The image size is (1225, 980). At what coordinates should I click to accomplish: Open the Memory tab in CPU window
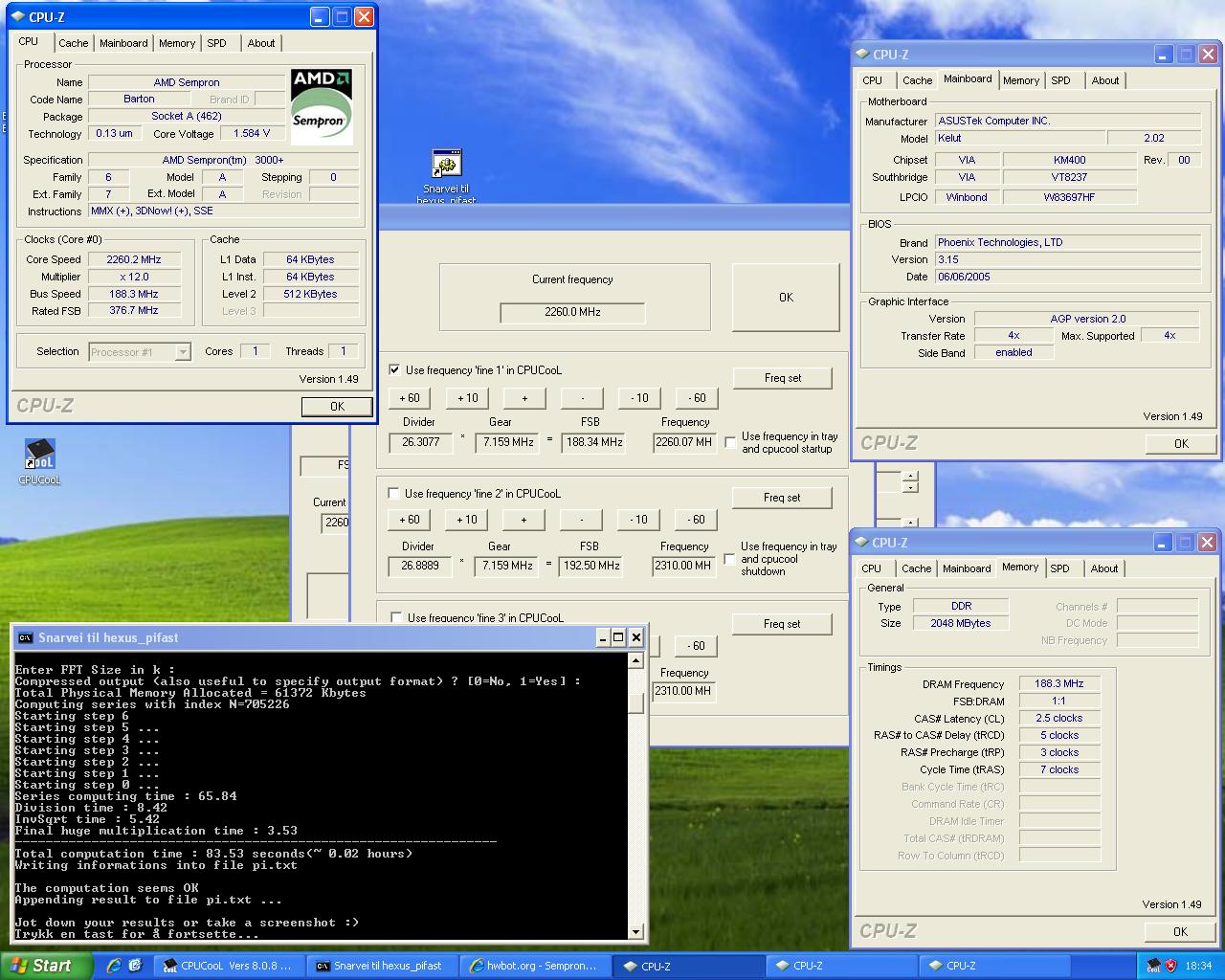coord(177,43)
